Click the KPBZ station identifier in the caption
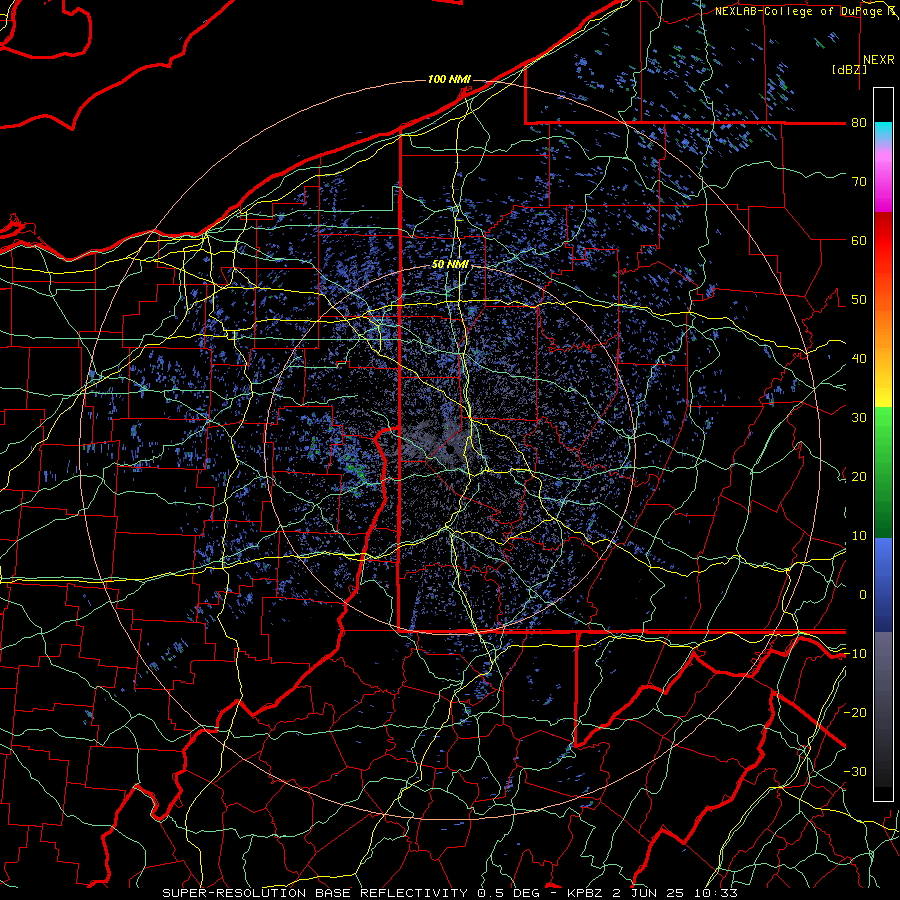900x900 pixels. click(585, 893)
